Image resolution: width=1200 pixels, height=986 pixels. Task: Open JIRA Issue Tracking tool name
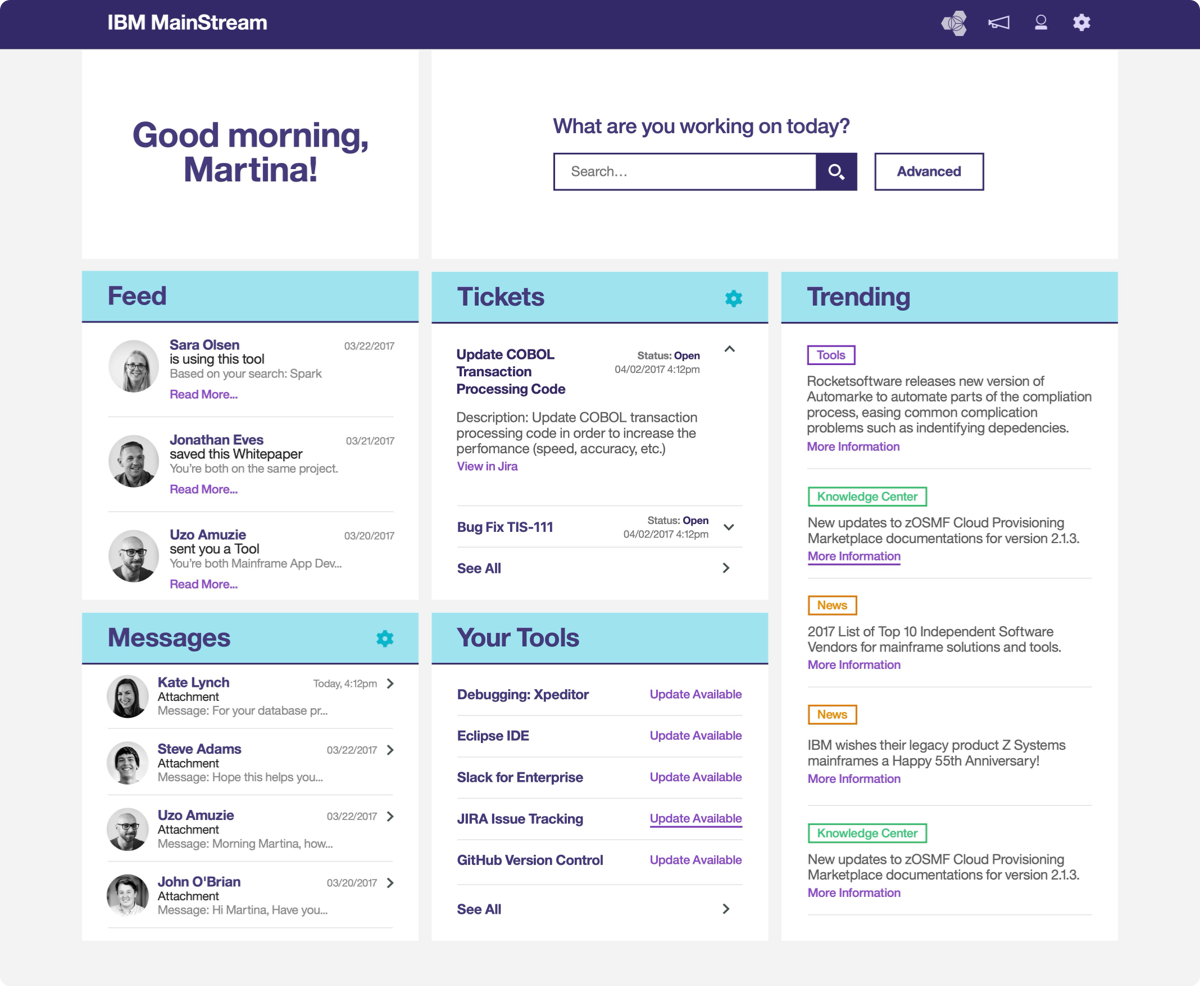click(x=520, y=819)
